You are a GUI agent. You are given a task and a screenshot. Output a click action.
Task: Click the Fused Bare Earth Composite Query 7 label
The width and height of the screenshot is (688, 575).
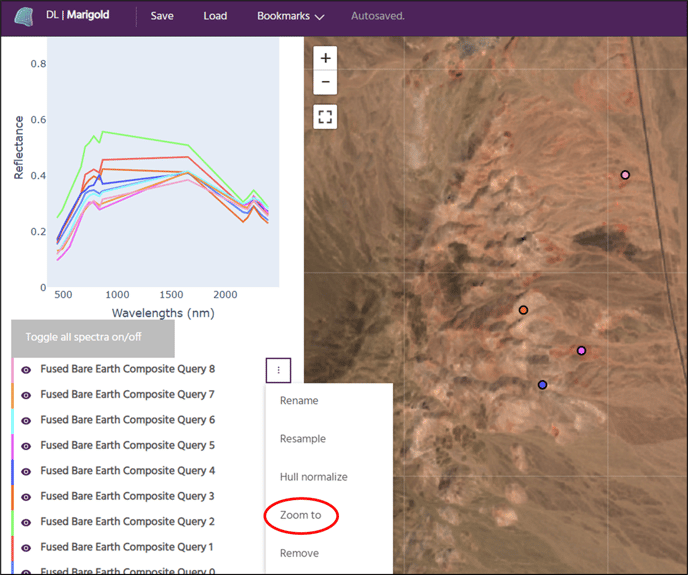coord(128,395)
